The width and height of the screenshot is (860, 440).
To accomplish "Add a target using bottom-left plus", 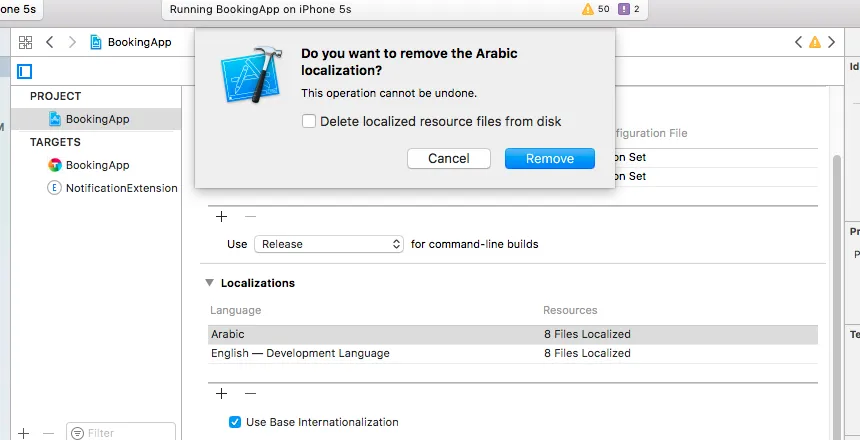I will (x=23, y=433).
